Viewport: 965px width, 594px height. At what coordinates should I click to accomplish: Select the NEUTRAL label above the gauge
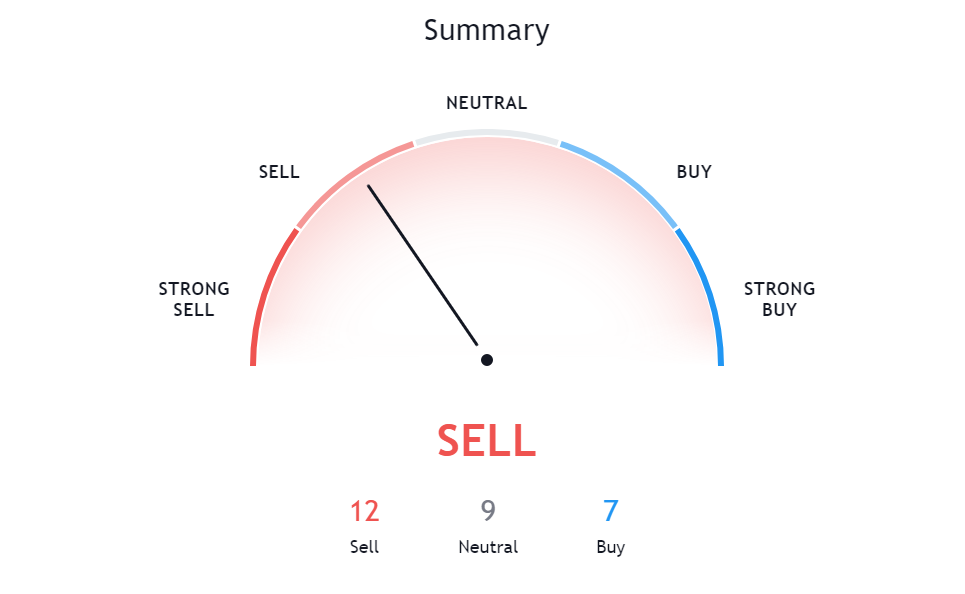click(486, 103)
